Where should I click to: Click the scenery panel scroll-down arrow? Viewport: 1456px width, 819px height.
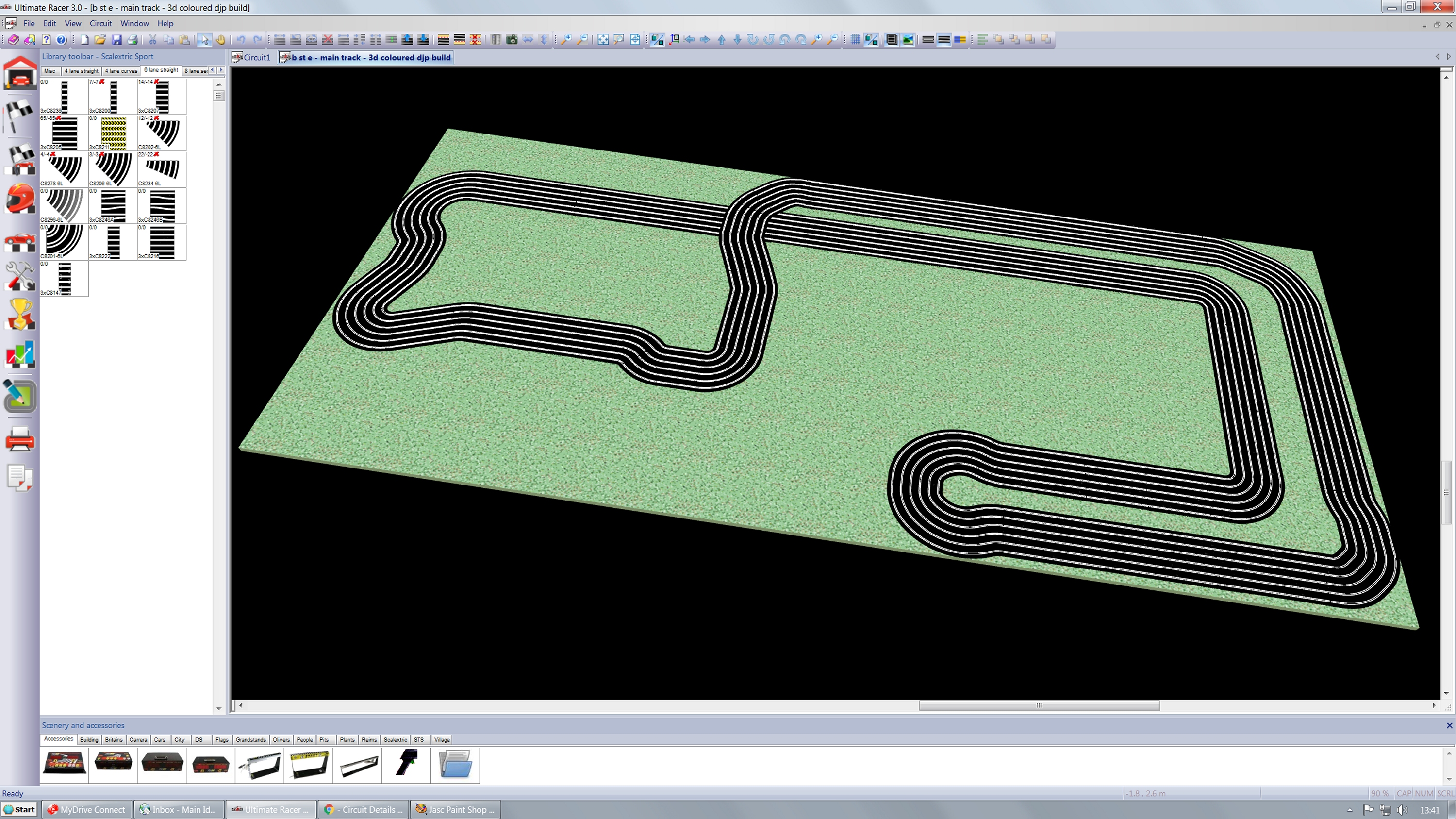point(1449,779)
